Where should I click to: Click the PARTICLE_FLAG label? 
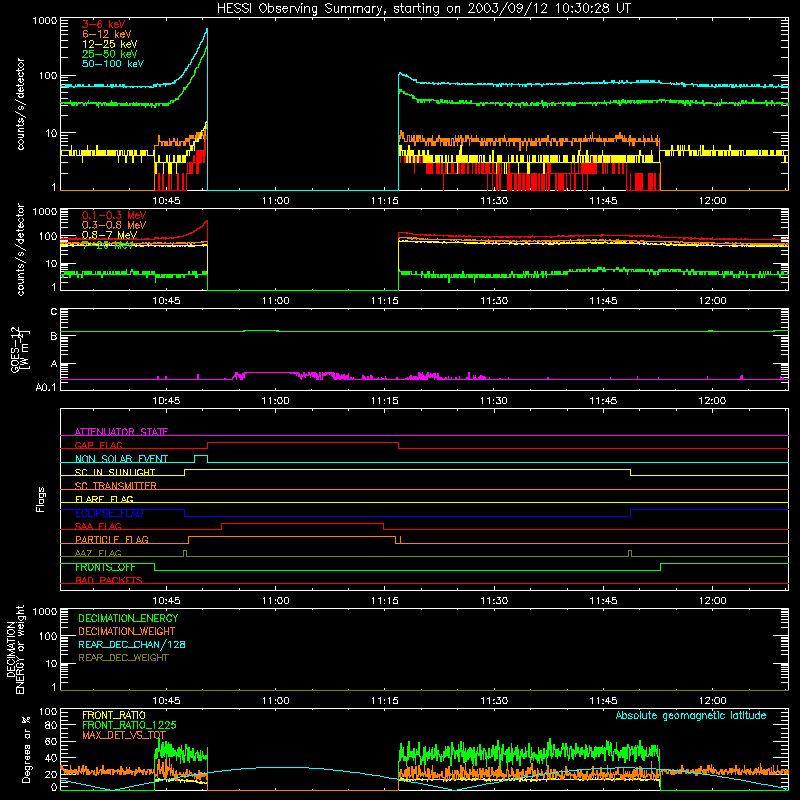pos(112,539)
